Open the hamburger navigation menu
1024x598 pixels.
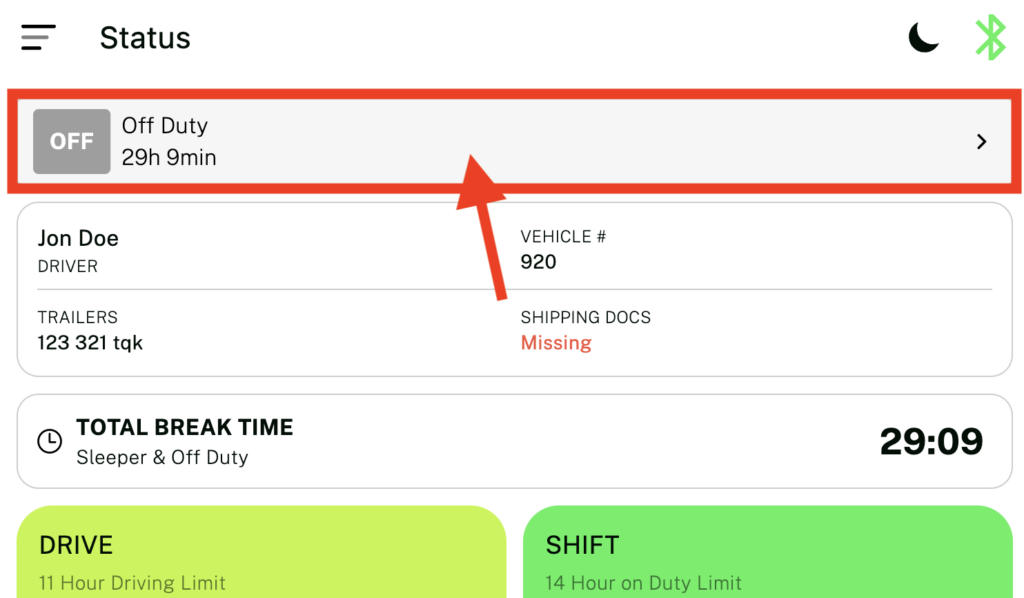[38, 38]
